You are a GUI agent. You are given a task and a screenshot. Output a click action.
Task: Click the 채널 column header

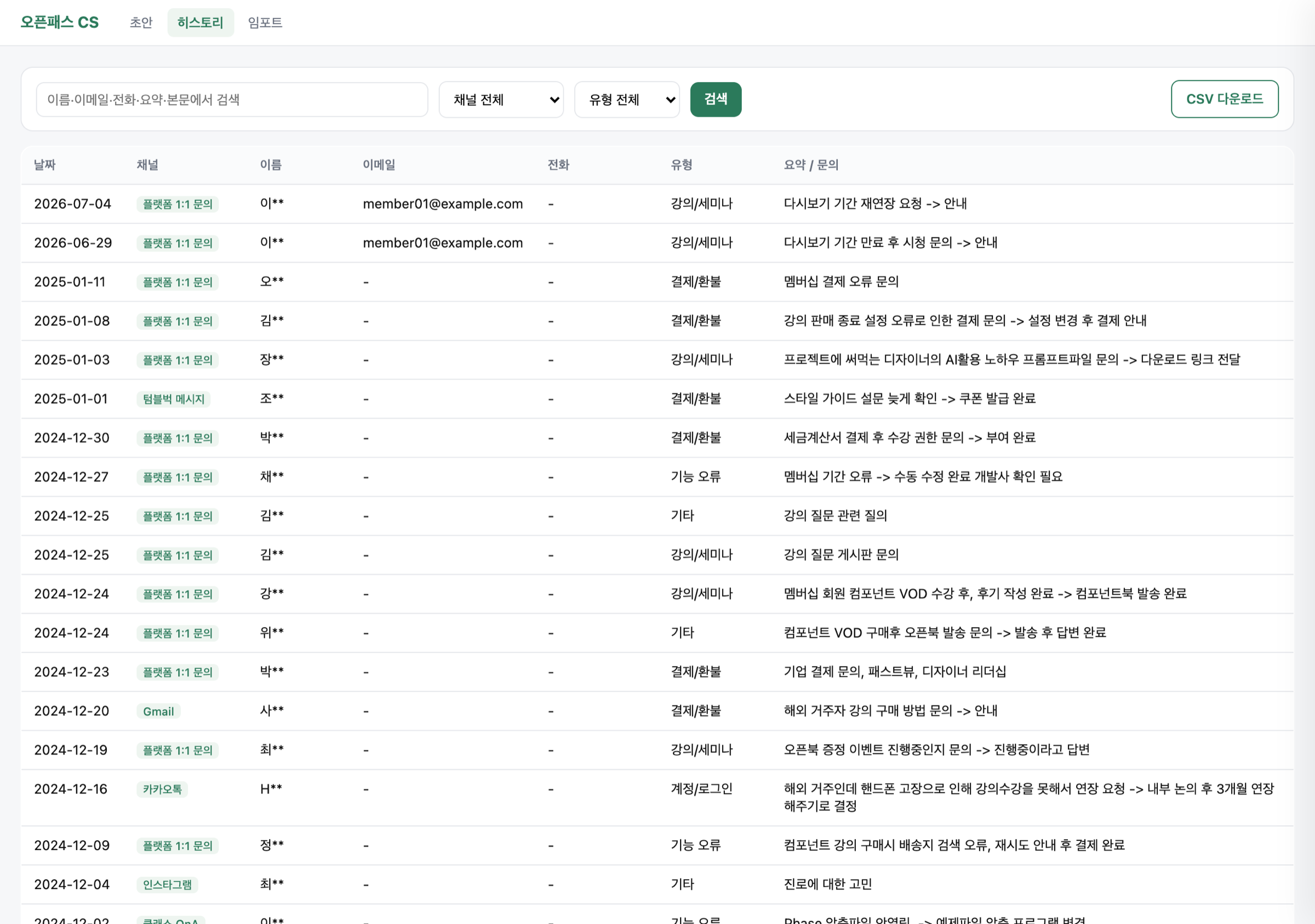tap(147, 165)
